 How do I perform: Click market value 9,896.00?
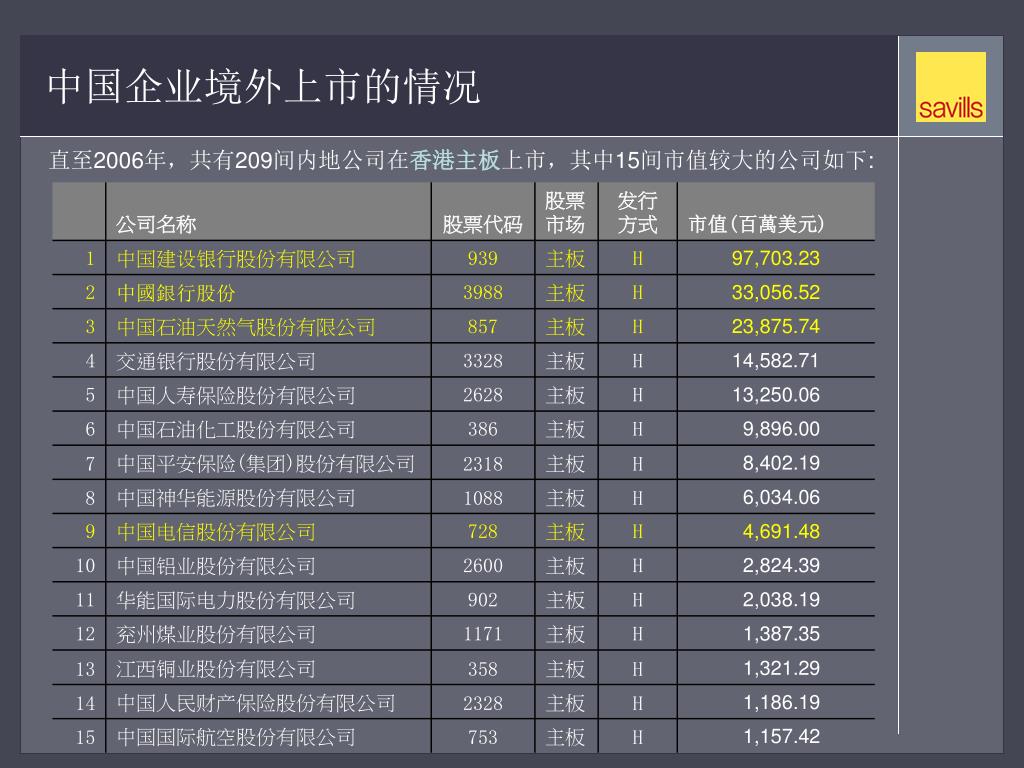pos(781,428)
